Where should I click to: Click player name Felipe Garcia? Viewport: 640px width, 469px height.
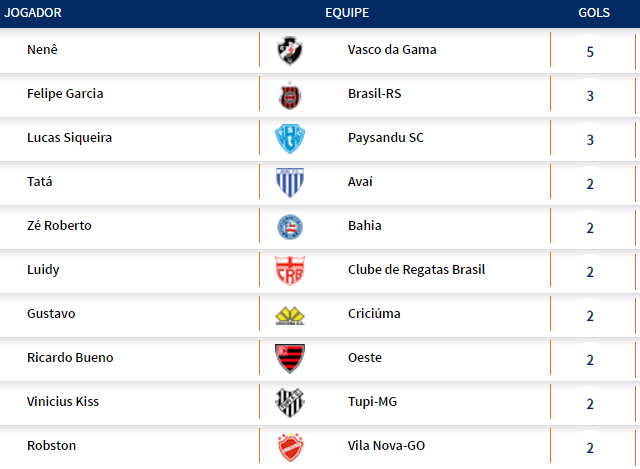[65, 94]
